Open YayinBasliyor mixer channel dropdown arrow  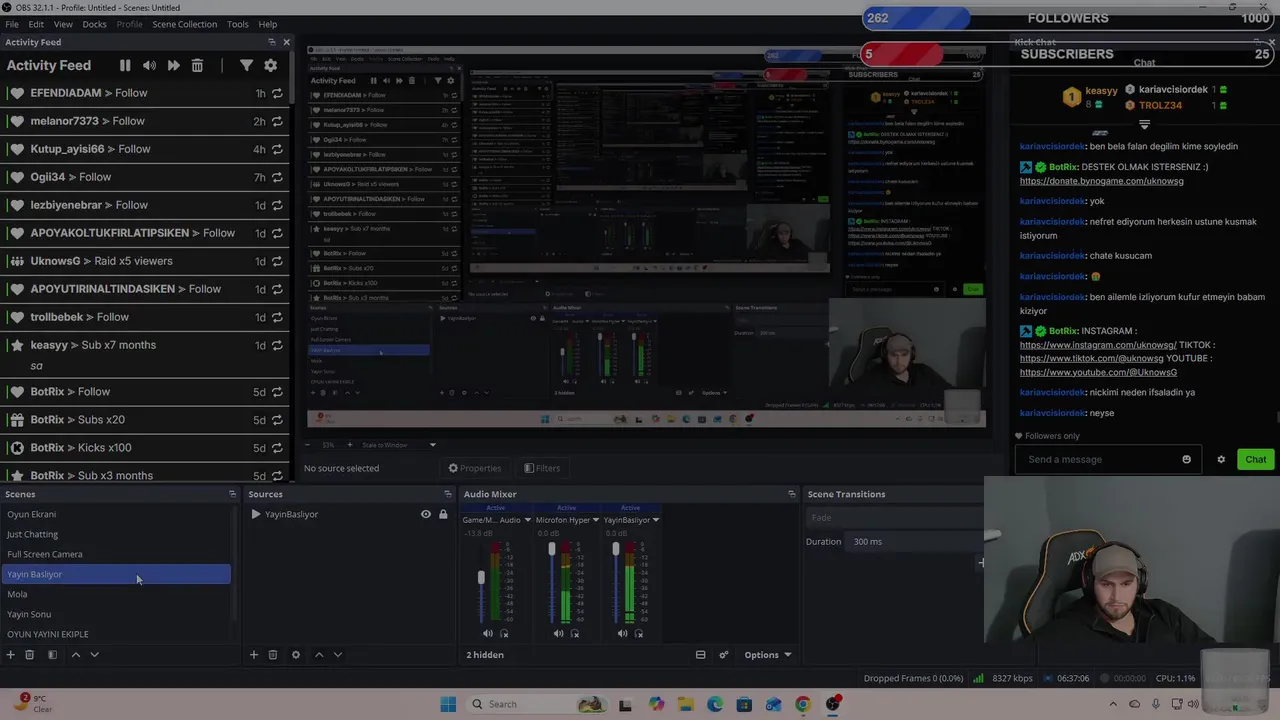click(656, 520)
